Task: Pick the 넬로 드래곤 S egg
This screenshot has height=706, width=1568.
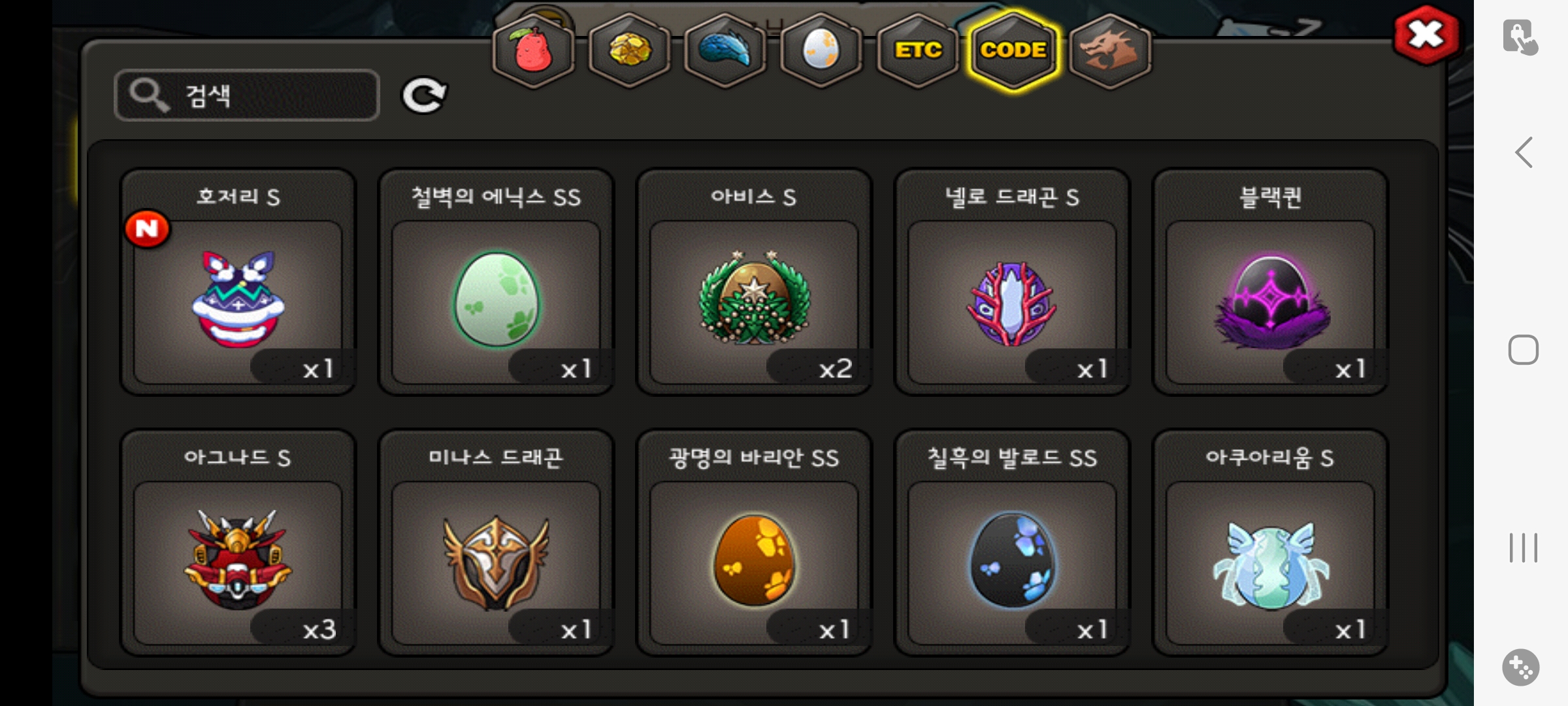Action: pos(1012,282)
